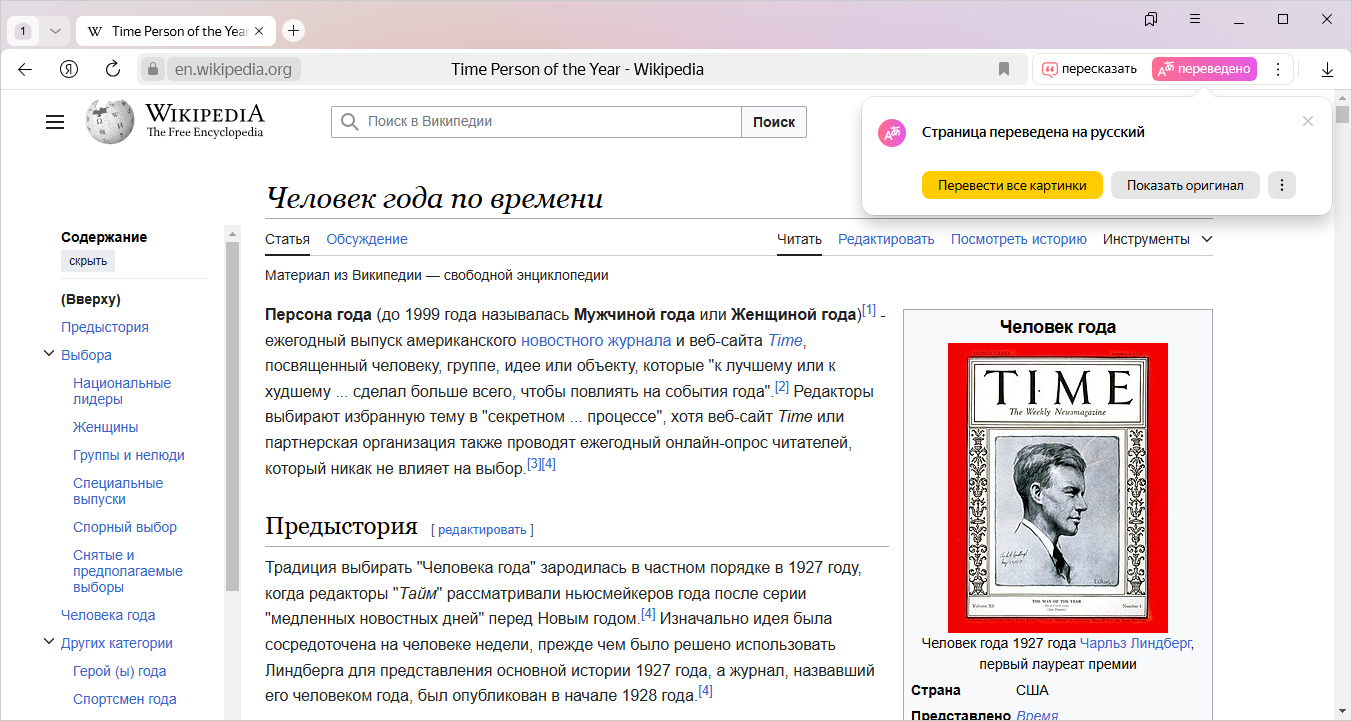Click 'Показать оригинал' button
The image size is (1352, 721).
pos(1185,185)
